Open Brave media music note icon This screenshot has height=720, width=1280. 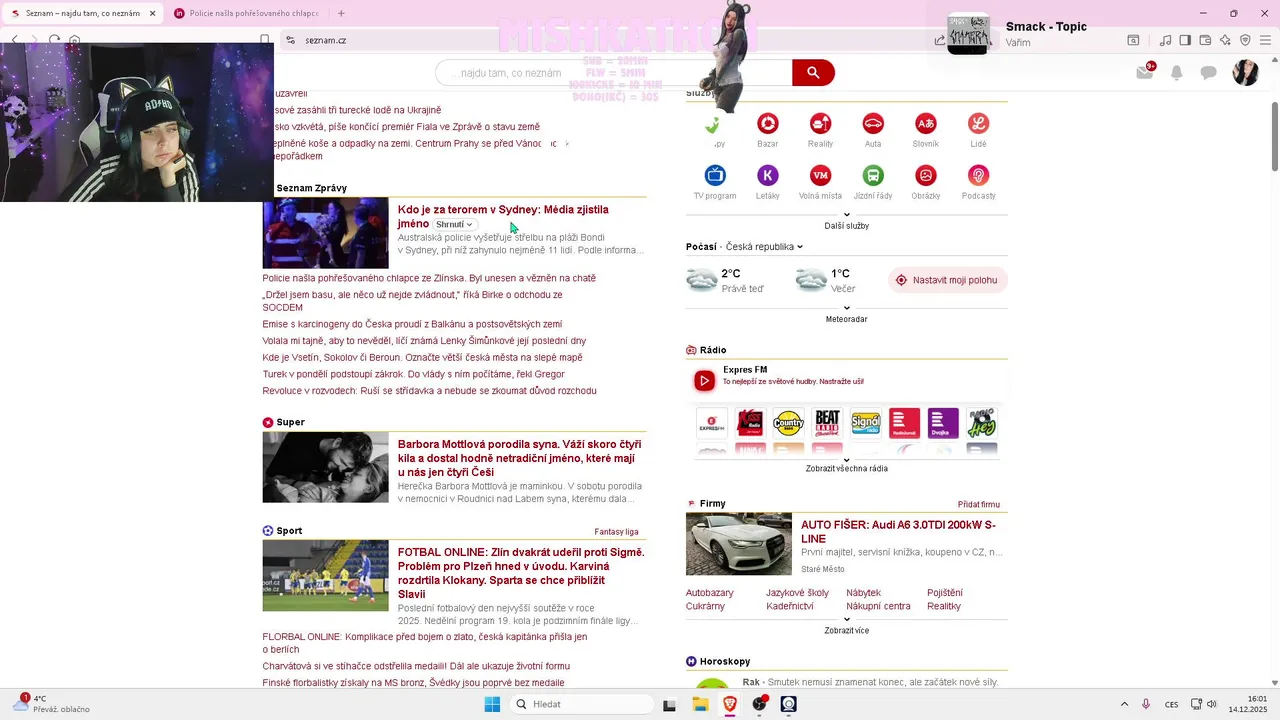point(1165,40)
